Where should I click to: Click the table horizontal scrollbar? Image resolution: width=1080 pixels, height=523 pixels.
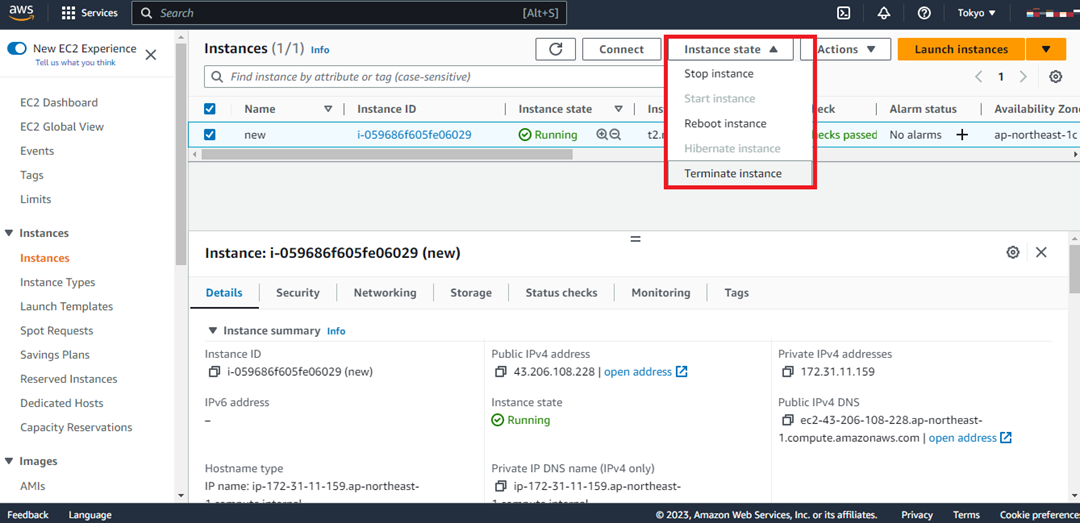pyautogui.click(x=387, y=154)
